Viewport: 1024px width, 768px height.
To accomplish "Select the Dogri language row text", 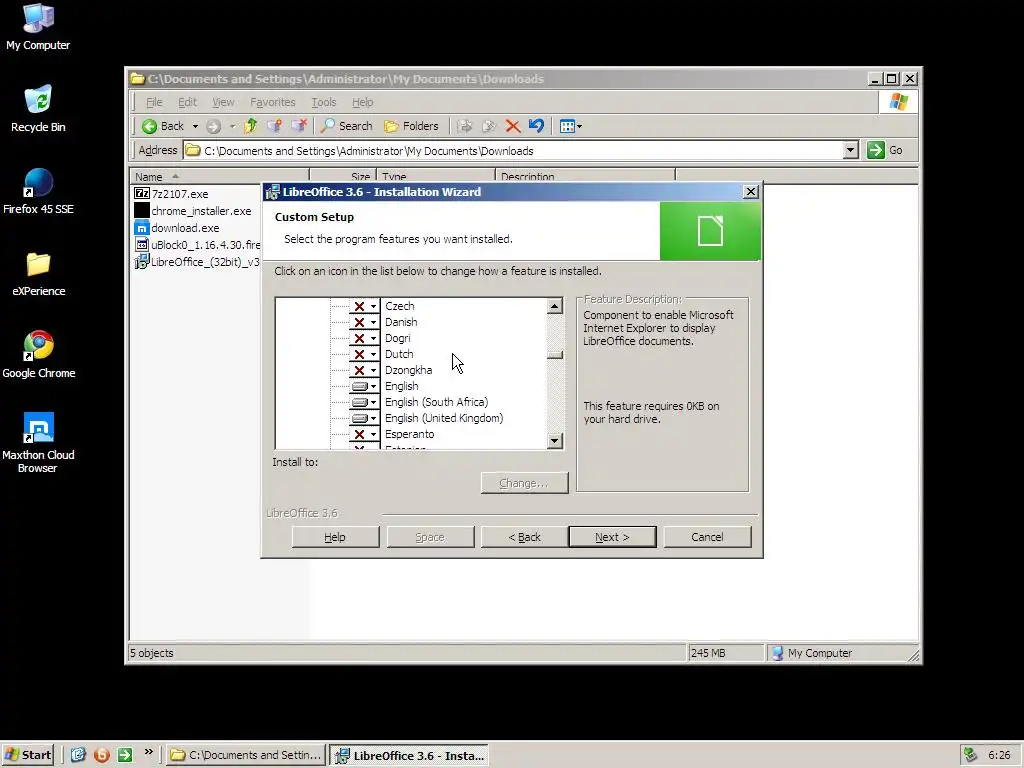I will click(398, 338).
